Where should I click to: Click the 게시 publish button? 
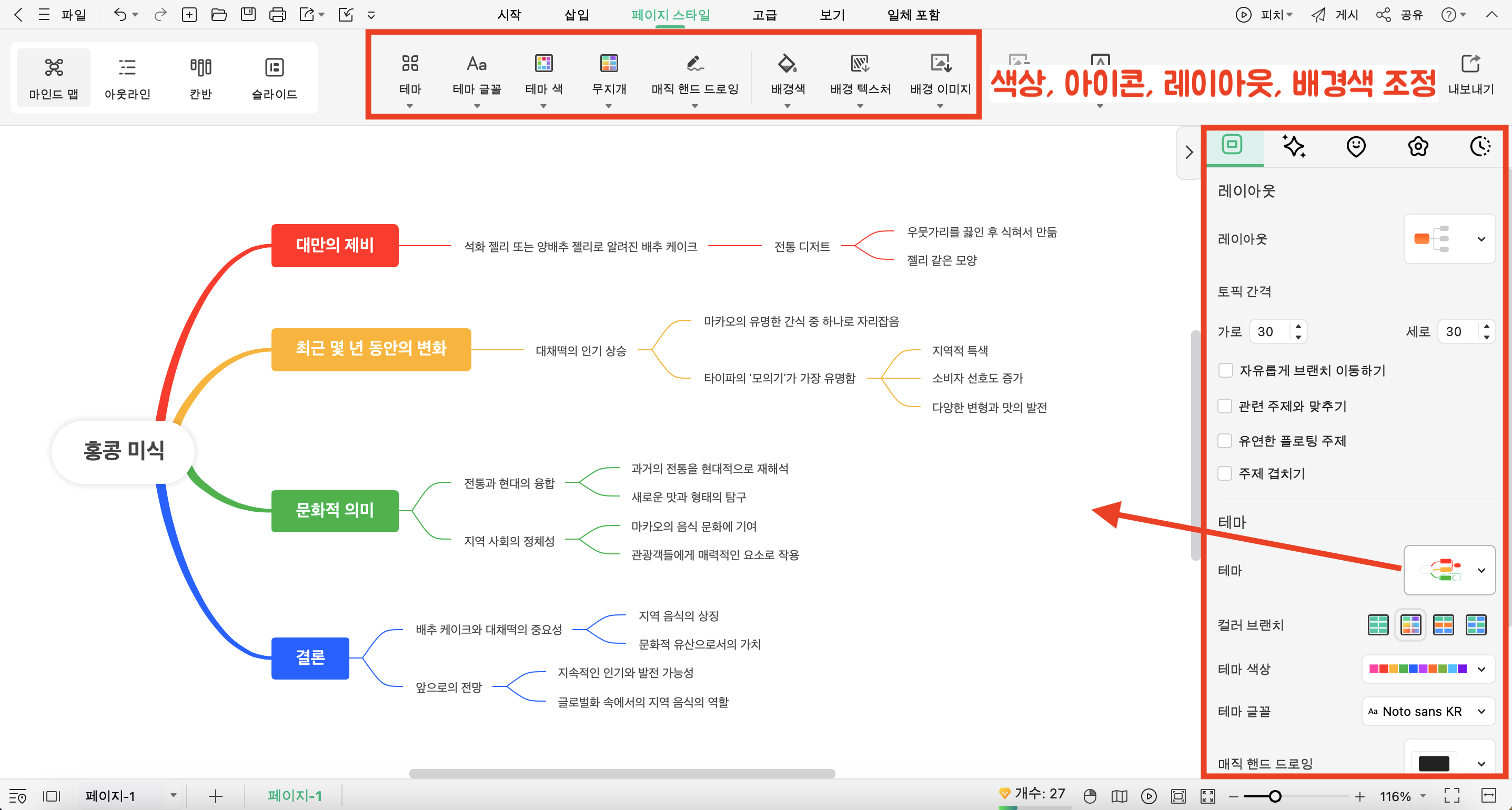click(x=1335, y=15)
